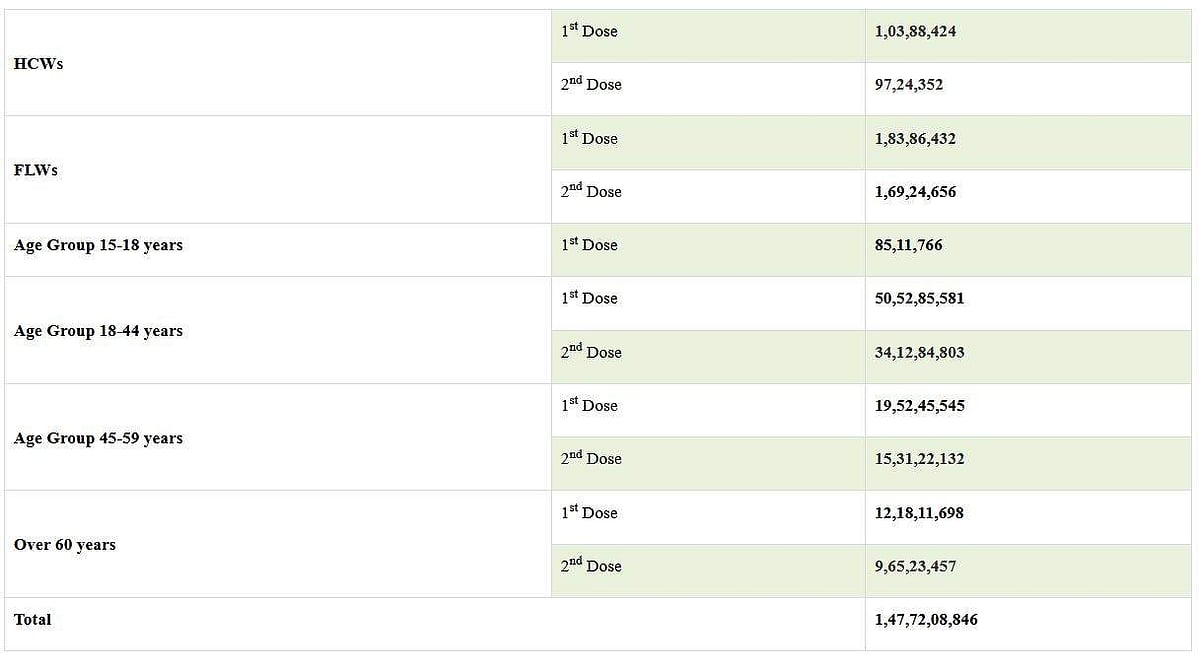Select the 9,65,23,457 value cell
The width and height of the screenshot is (1200, 668).
click(915, 566)
